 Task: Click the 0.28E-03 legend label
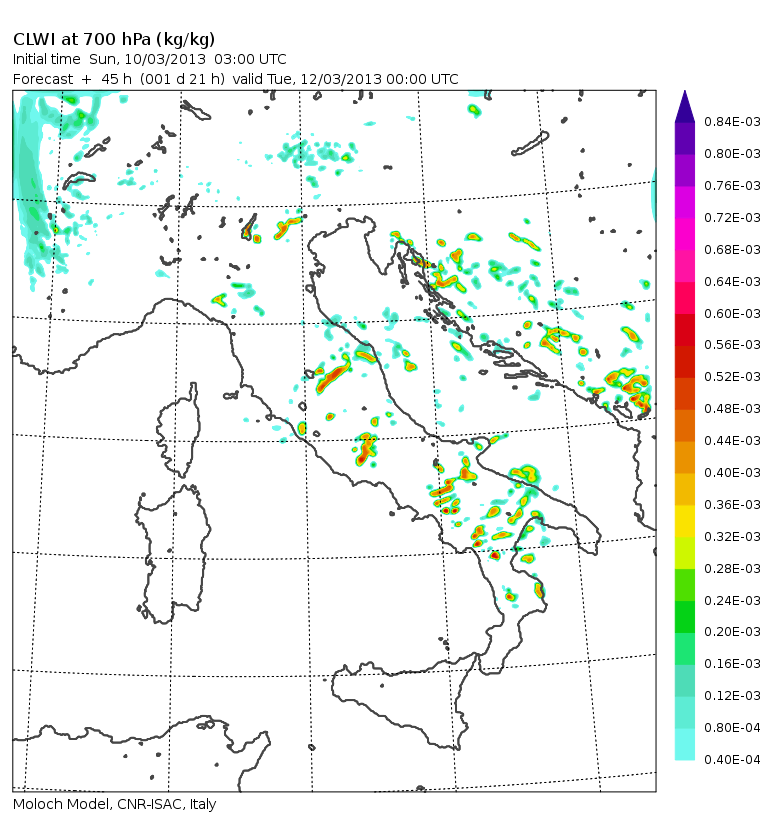click(732, 569)
